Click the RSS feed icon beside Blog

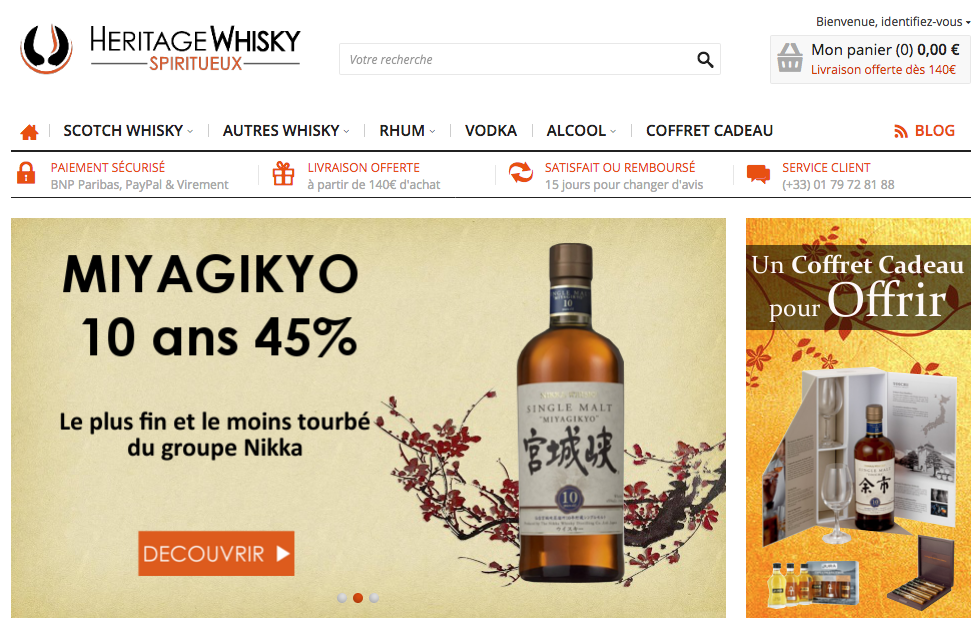pos(900,131)
